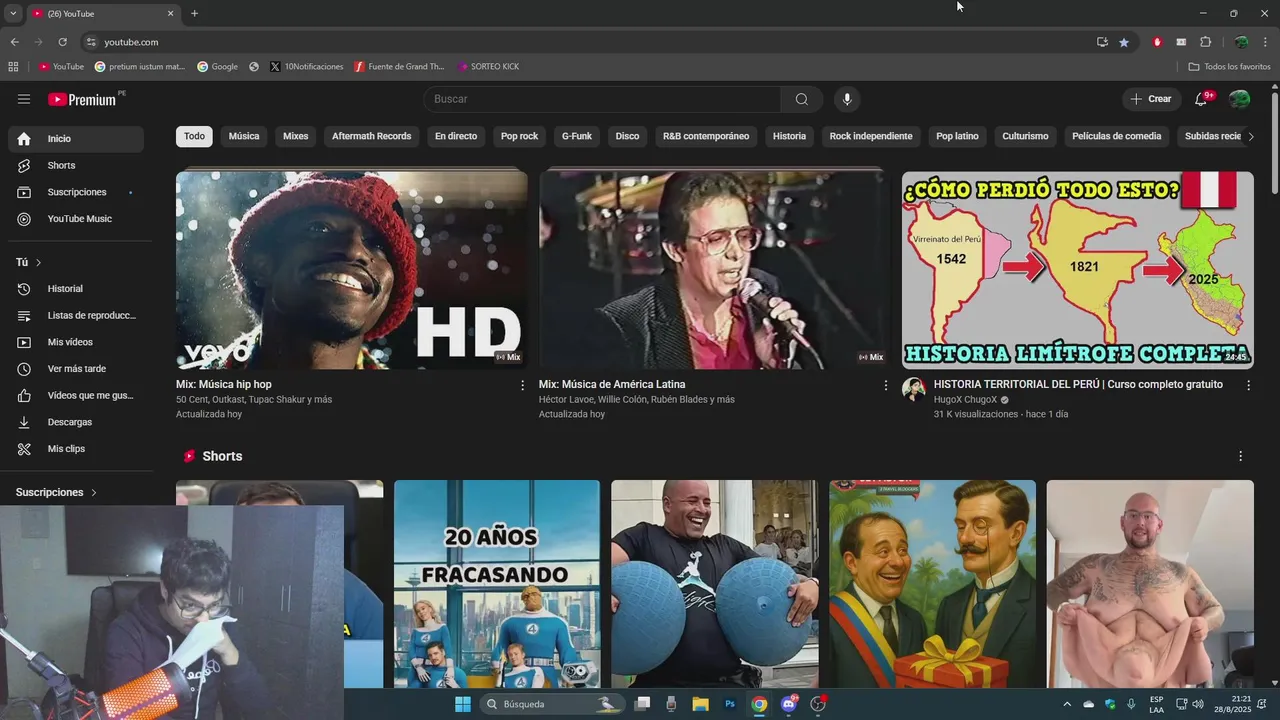1280x720 pixels.
Task: Open HugoX ChugoX channel name link
Action: tap(965, 400)
